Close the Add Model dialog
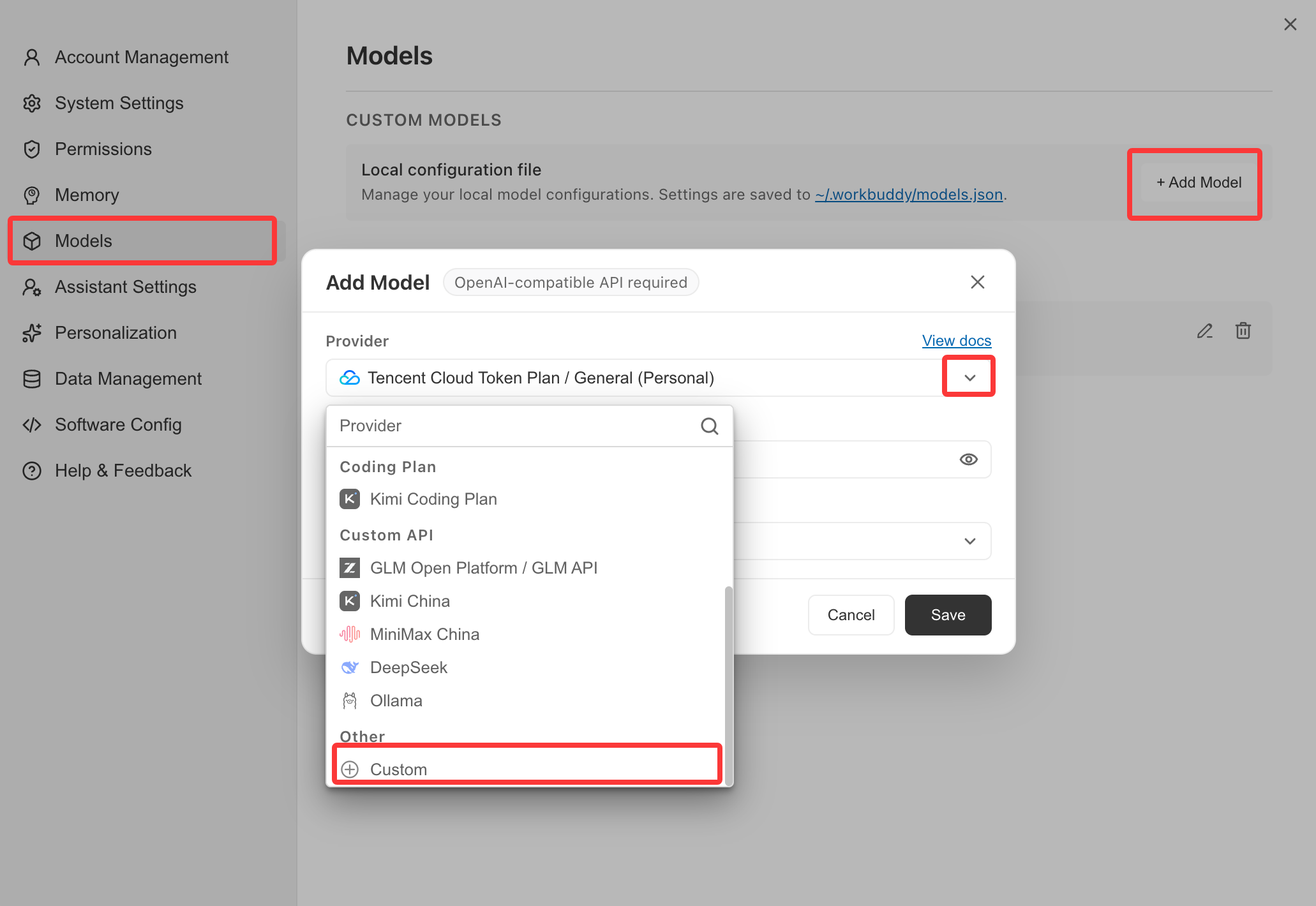Image resolution: width=1316 pixels, height=906 pixels. [978, 282]
